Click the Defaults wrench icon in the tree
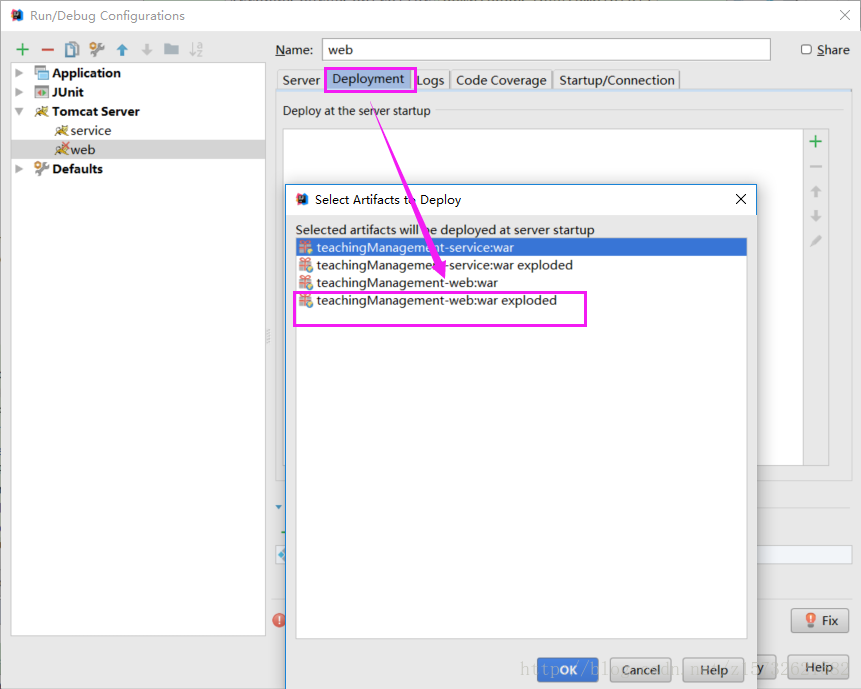This screenshot has width=861, height=689. click(42, 169)
